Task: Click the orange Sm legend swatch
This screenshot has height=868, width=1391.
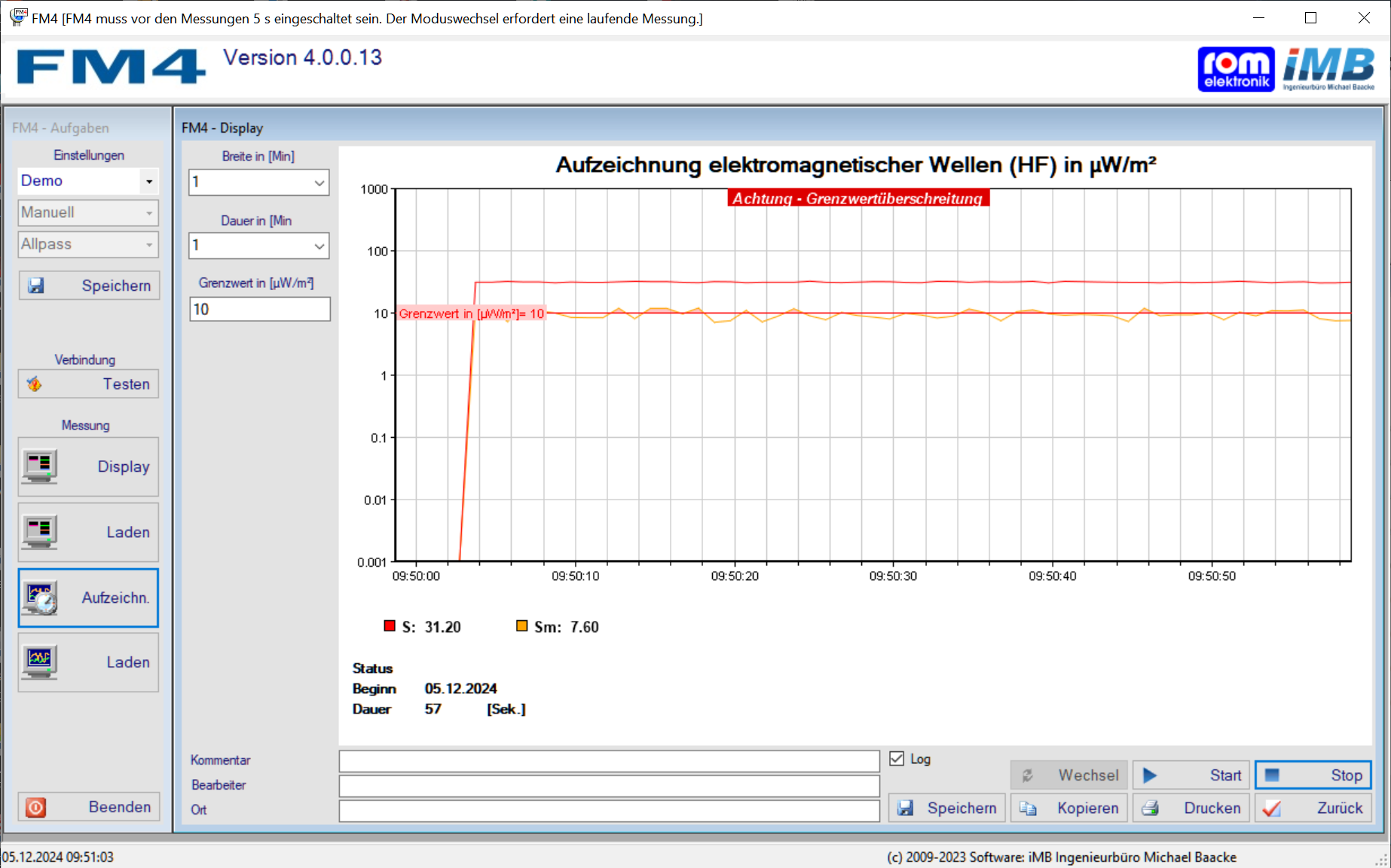Action: pos(521,626)
